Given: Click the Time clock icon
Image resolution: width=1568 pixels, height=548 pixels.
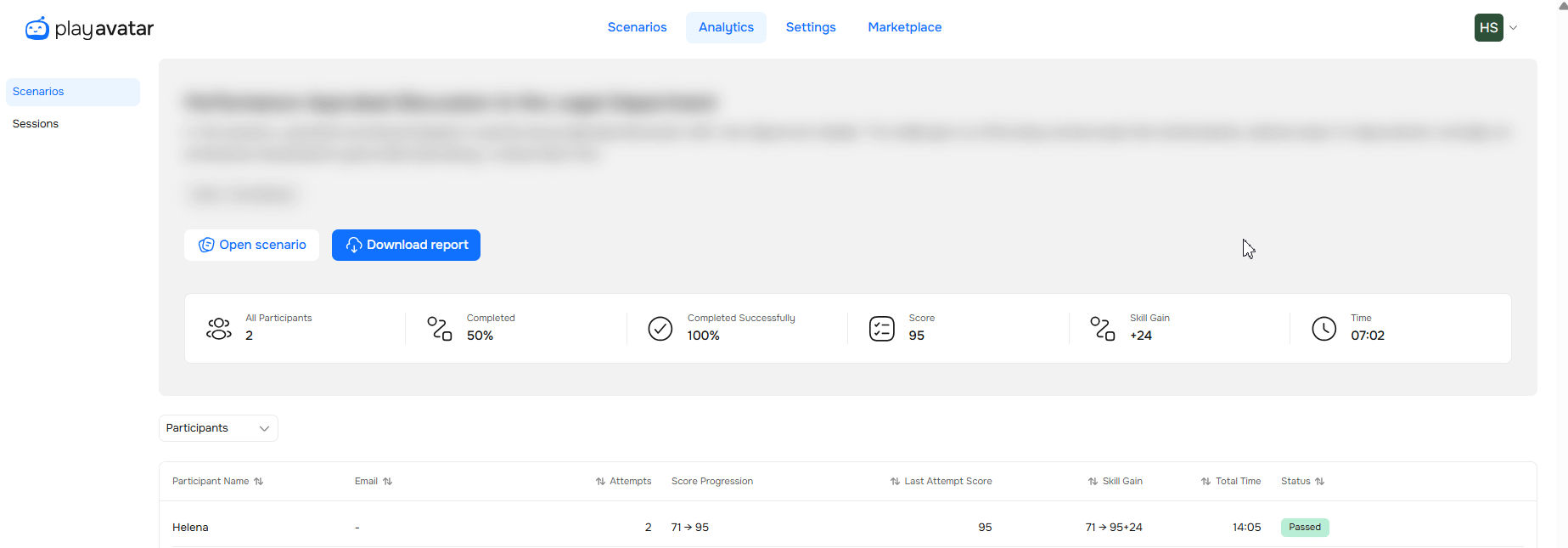Looking at the screenshot, I should click(1324, 329).
